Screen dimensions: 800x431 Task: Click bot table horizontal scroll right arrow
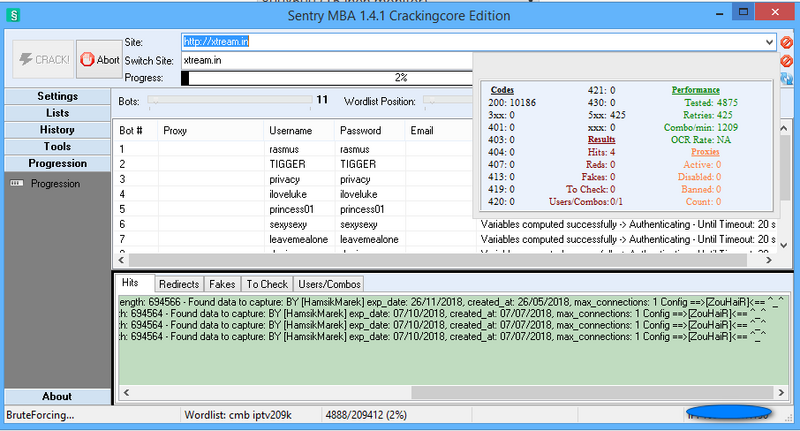(x=769, y=260)
